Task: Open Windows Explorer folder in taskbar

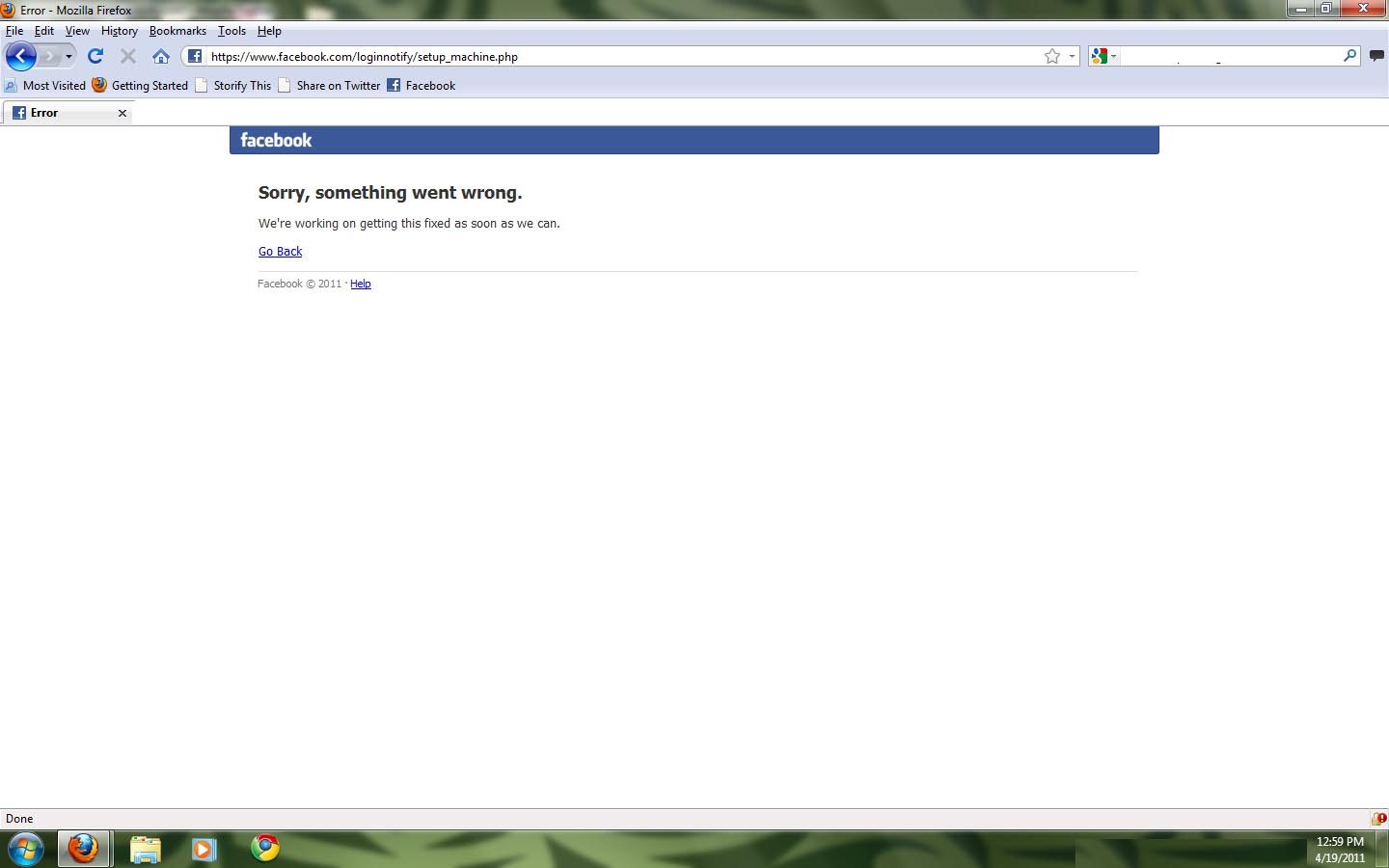Action: 145,849
